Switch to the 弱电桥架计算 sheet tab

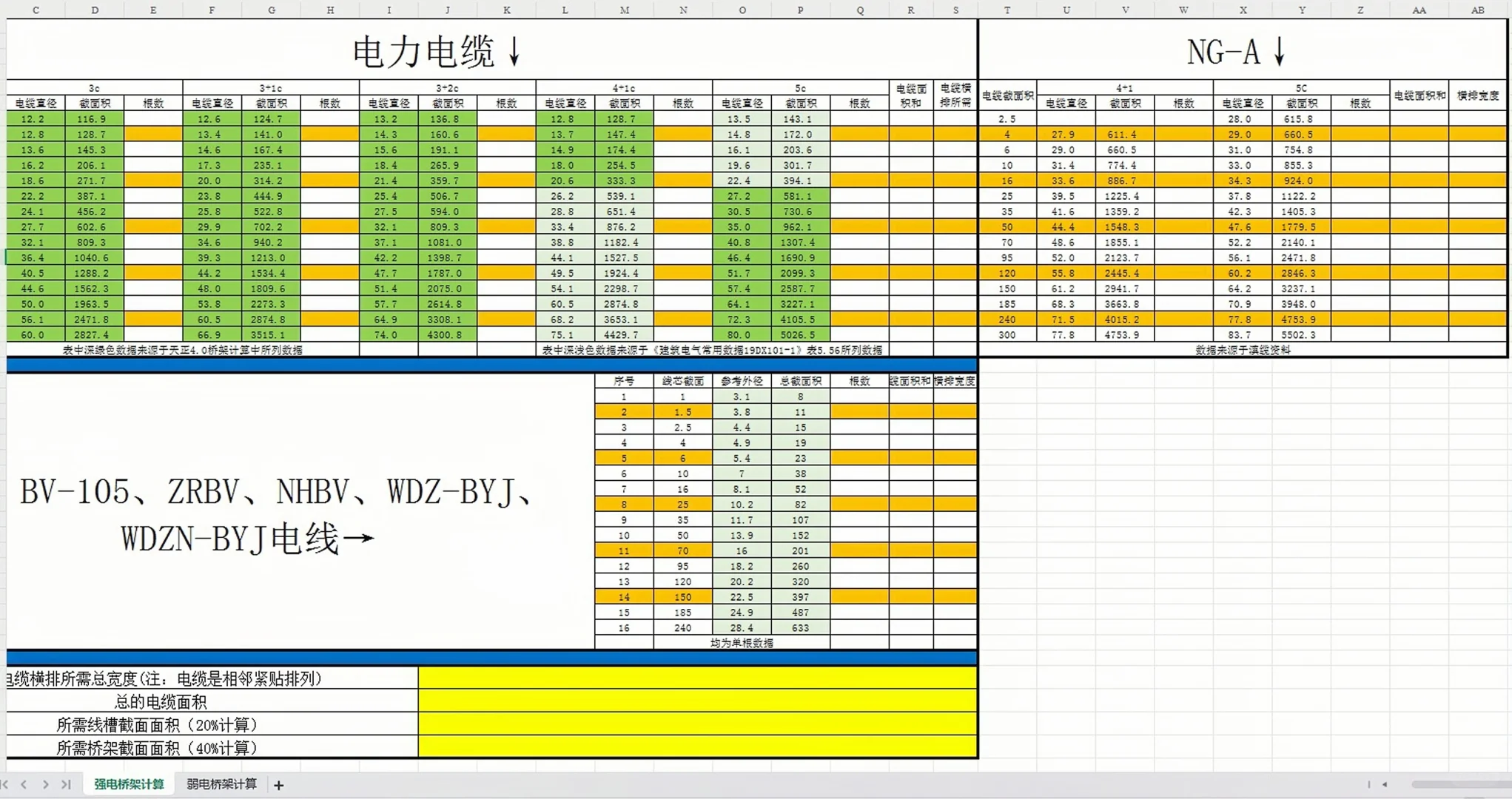coord(221,784)
